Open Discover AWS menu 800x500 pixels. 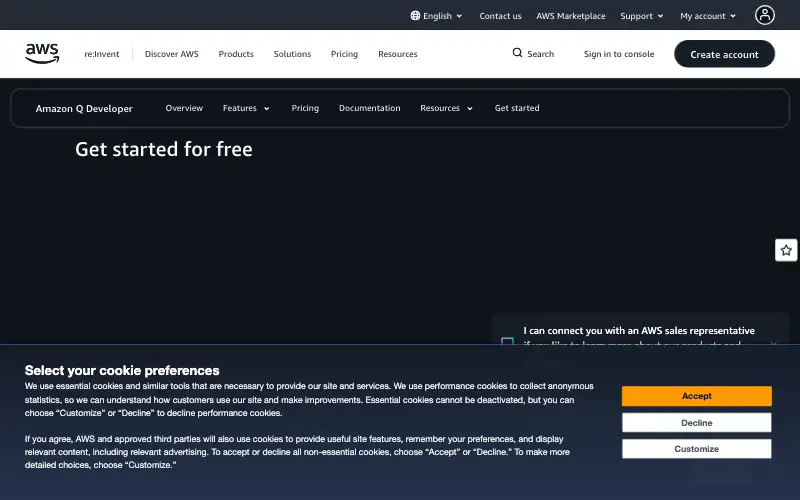pyautogui.click(x=171, y=54)
